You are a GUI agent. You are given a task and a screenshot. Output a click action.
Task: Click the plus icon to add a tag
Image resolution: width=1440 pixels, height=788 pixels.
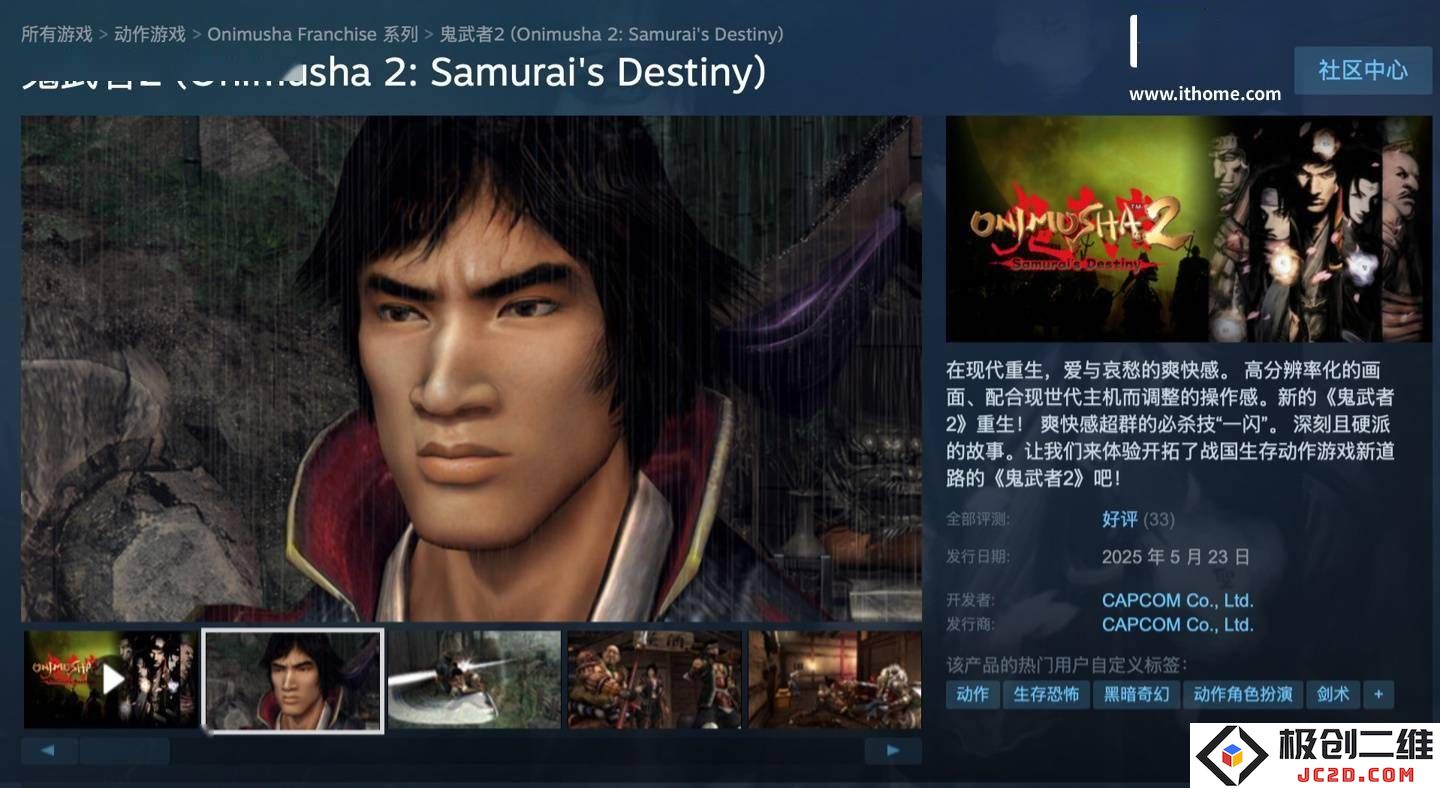[1378, 694]
